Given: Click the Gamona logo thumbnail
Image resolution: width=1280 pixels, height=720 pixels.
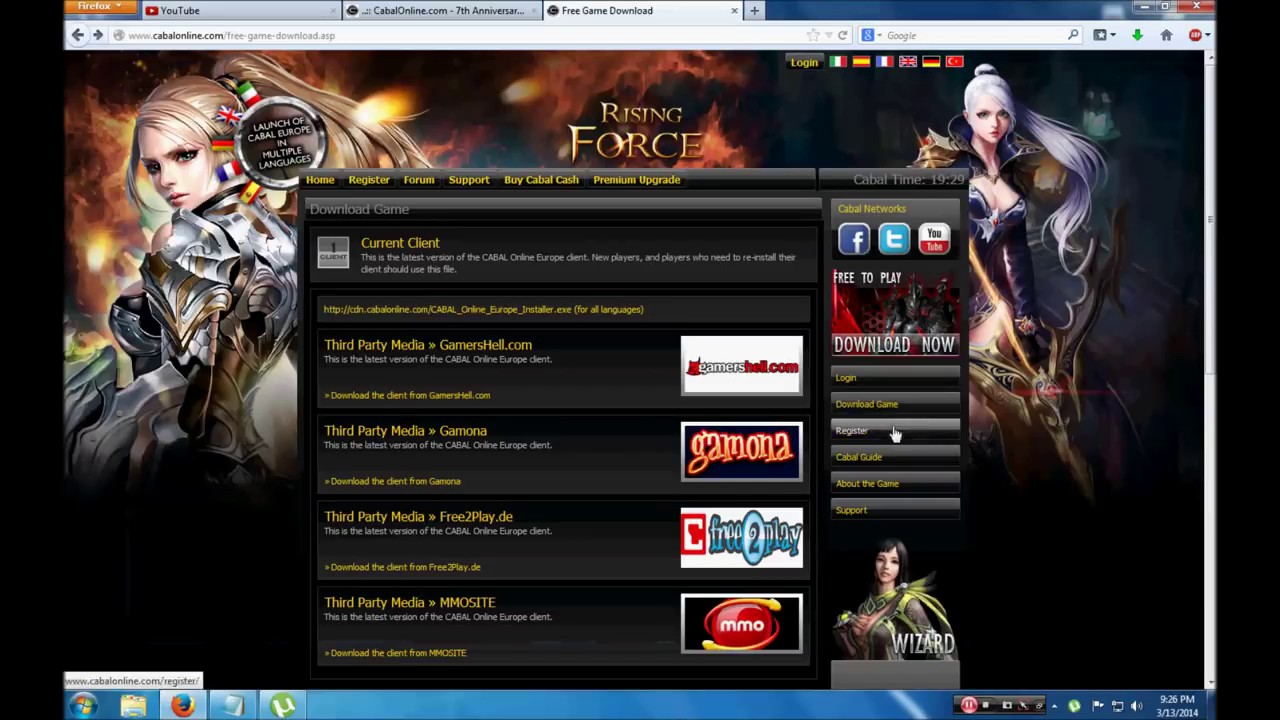Looking at the screenshot, I should tap(741, 452).
